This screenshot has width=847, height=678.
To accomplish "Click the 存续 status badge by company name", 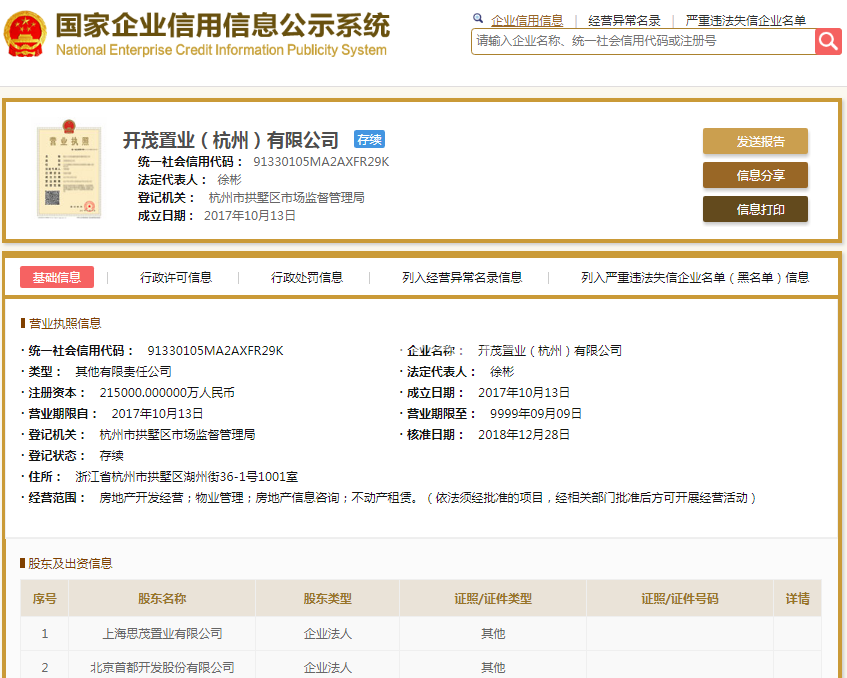I will pyautogui.click(x=369, y=139).
